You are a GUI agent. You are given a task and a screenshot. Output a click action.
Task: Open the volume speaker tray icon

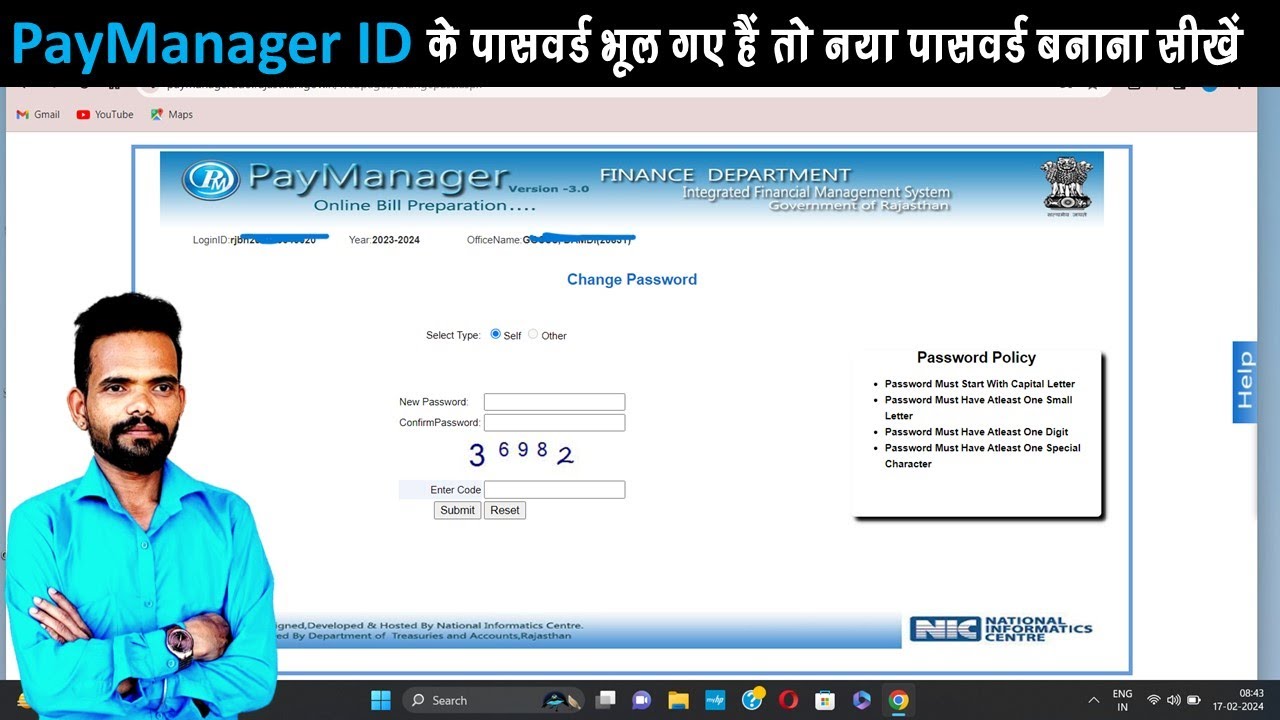coord(1173,700)
